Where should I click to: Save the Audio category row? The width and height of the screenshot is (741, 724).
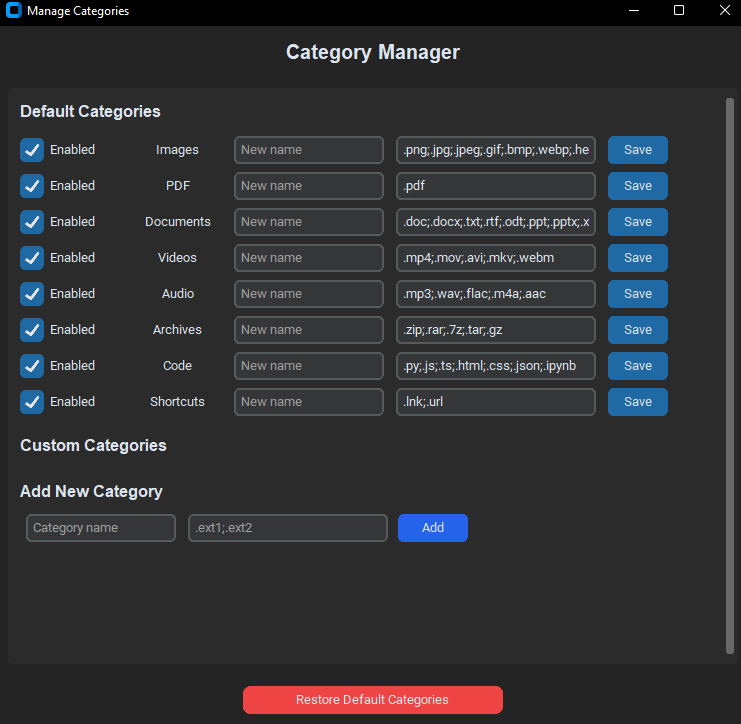[638, 293]
